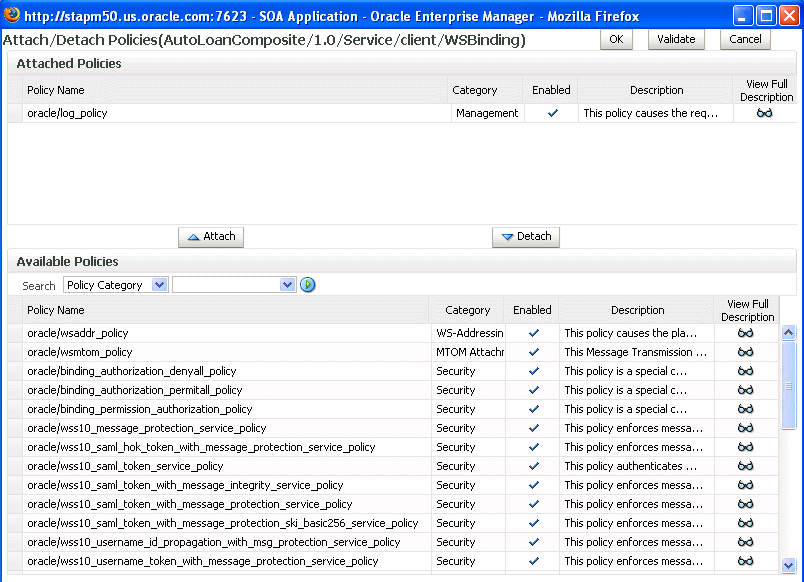Show full description of wss10_saml_hok_token policy
The height and width of the screenshot is (582, 804).
click(745, 447)
